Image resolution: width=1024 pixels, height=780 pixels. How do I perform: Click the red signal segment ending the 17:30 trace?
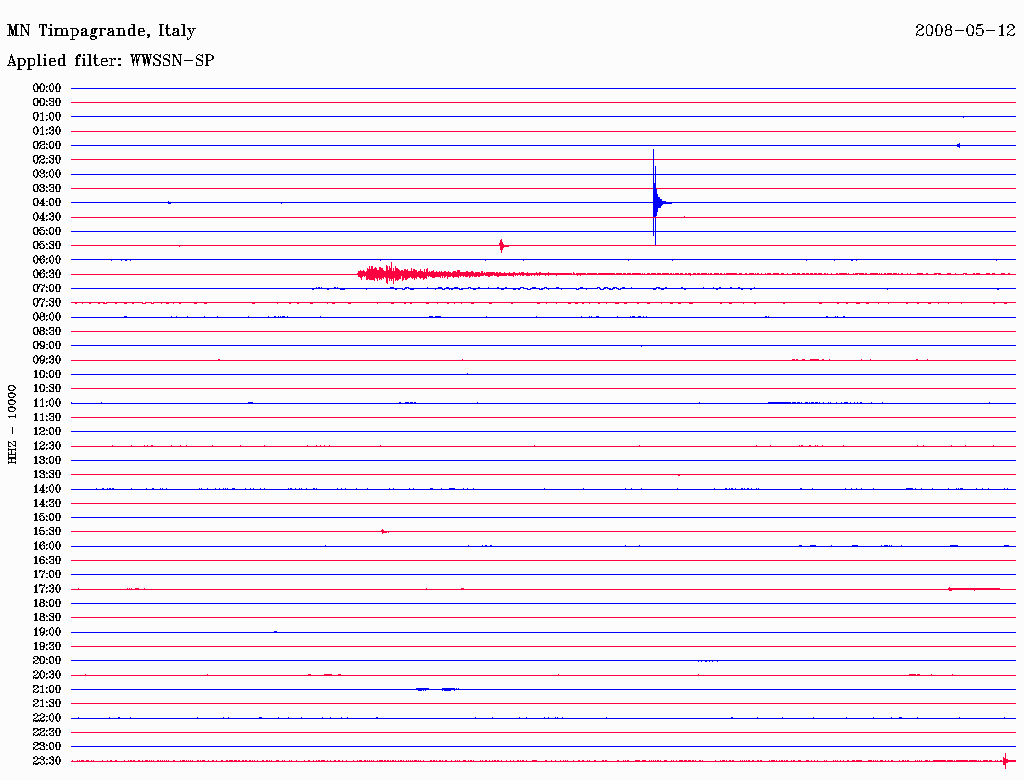tap(974, 589)
